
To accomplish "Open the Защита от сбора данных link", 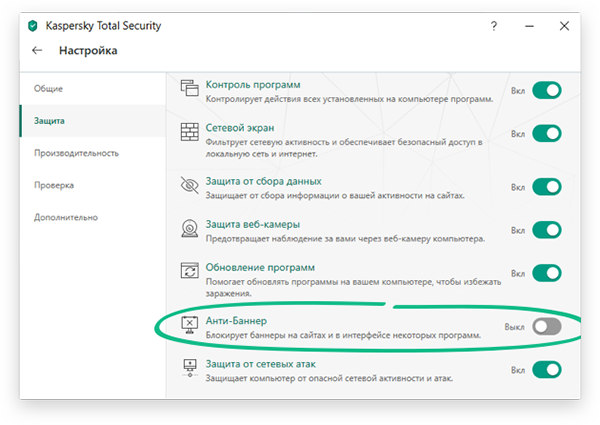I will pyautogui.click(x=263, y=181).
